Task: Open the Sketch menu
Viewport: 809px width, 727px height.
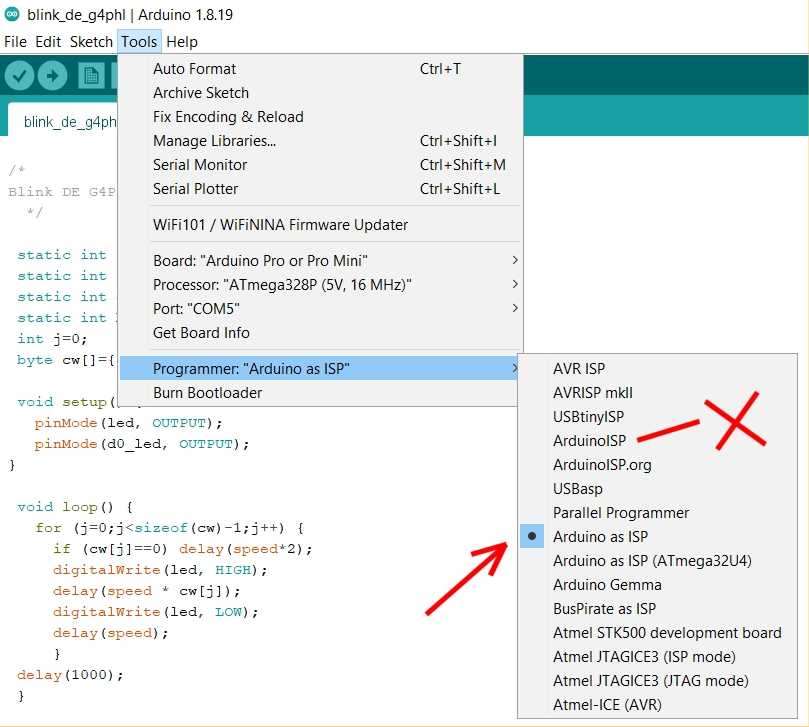Action: click(x=91, y=42)
